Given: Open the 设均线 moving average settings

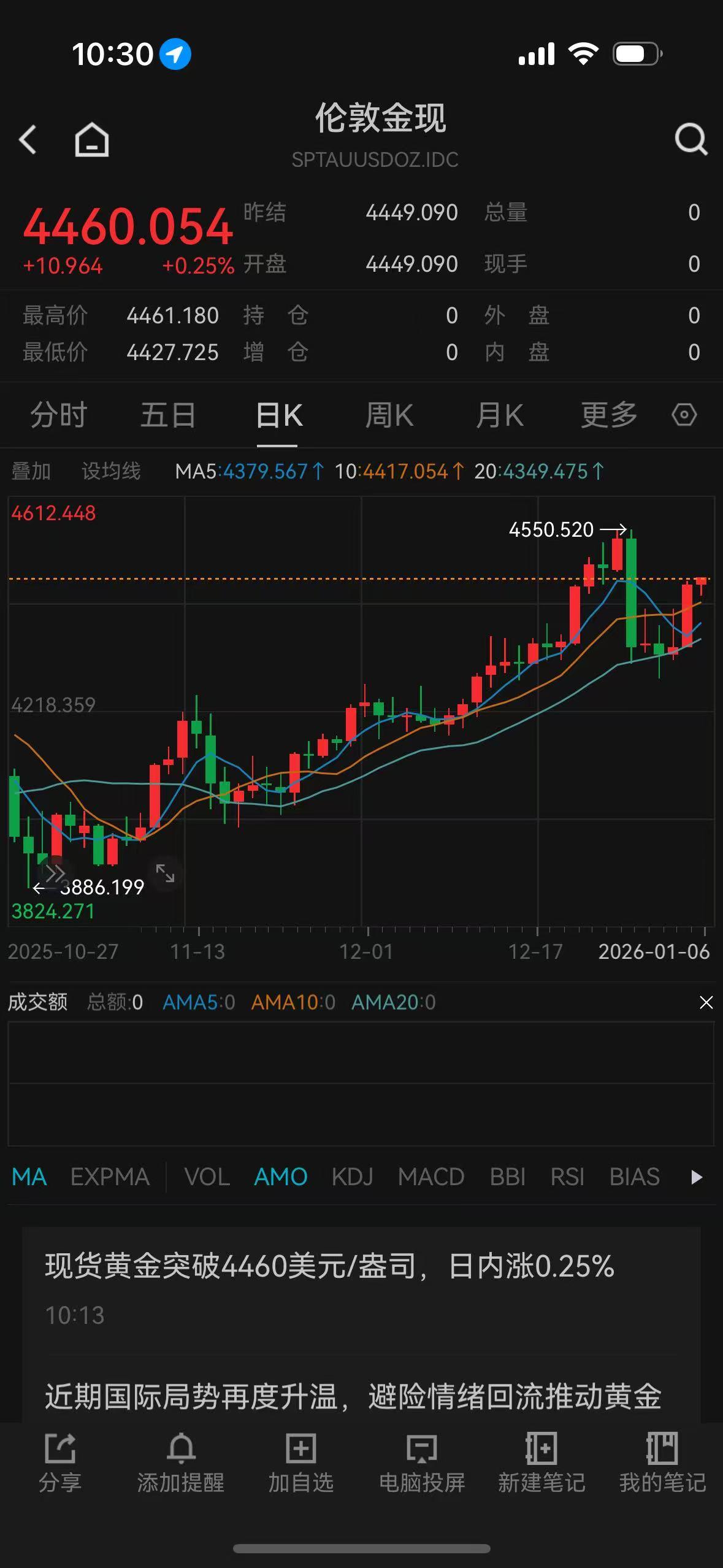Looking at the screenshot, I should [x=111, y=471].
